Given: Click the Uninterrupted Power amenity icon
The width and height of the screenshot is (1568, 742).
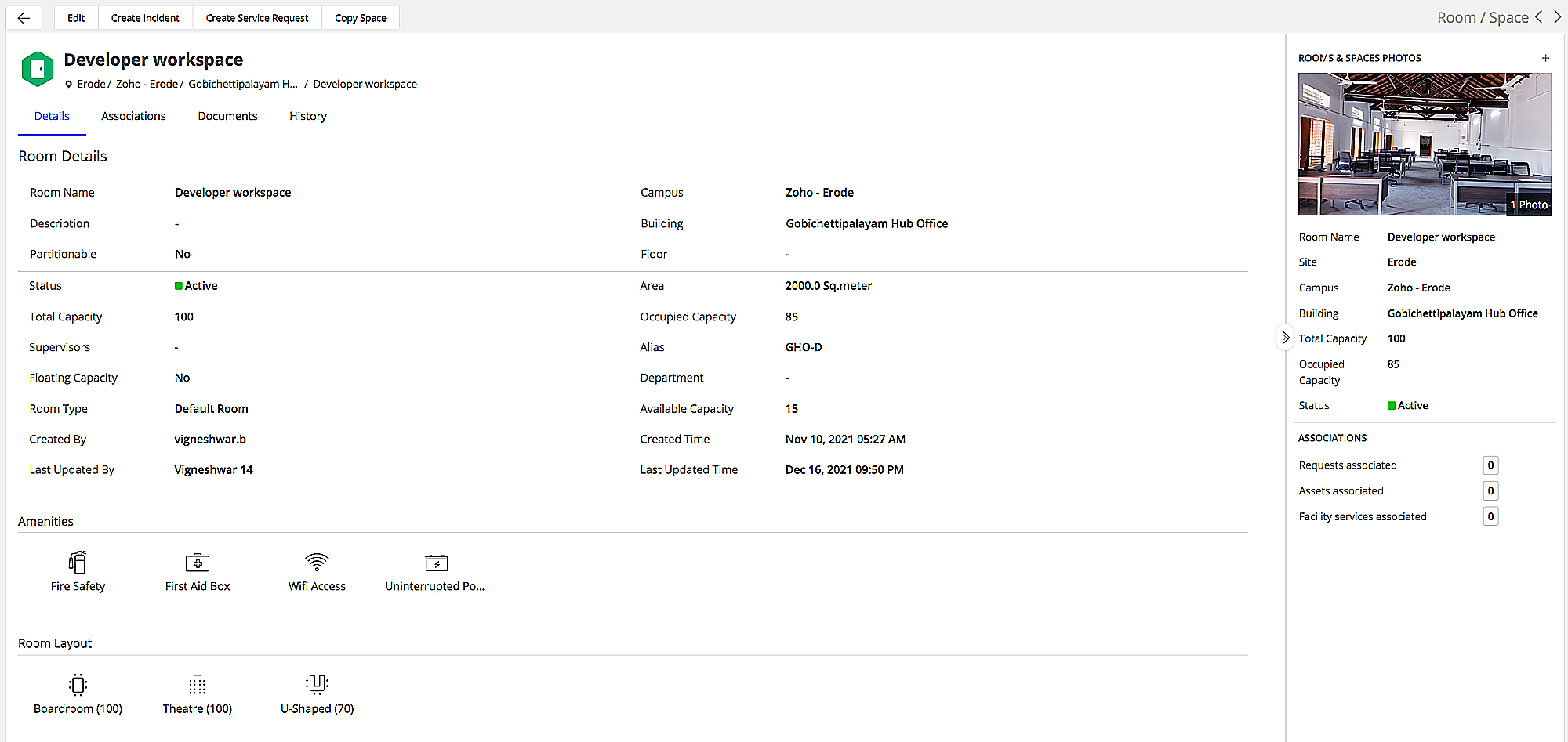Looking at the screenshot, I should pos(436,563).
